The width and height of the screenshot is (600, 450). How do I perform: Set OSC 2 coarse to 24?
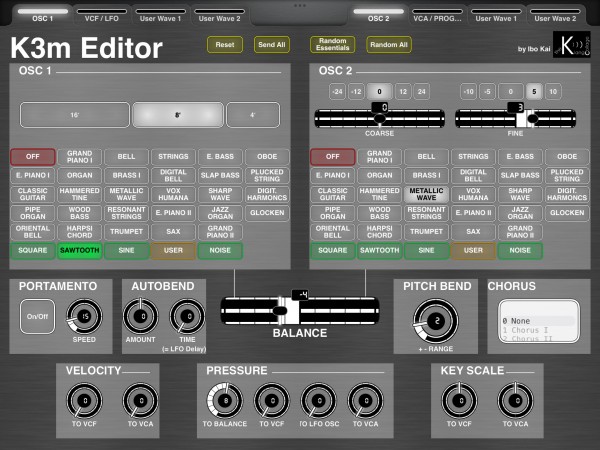tap(422, 92)
